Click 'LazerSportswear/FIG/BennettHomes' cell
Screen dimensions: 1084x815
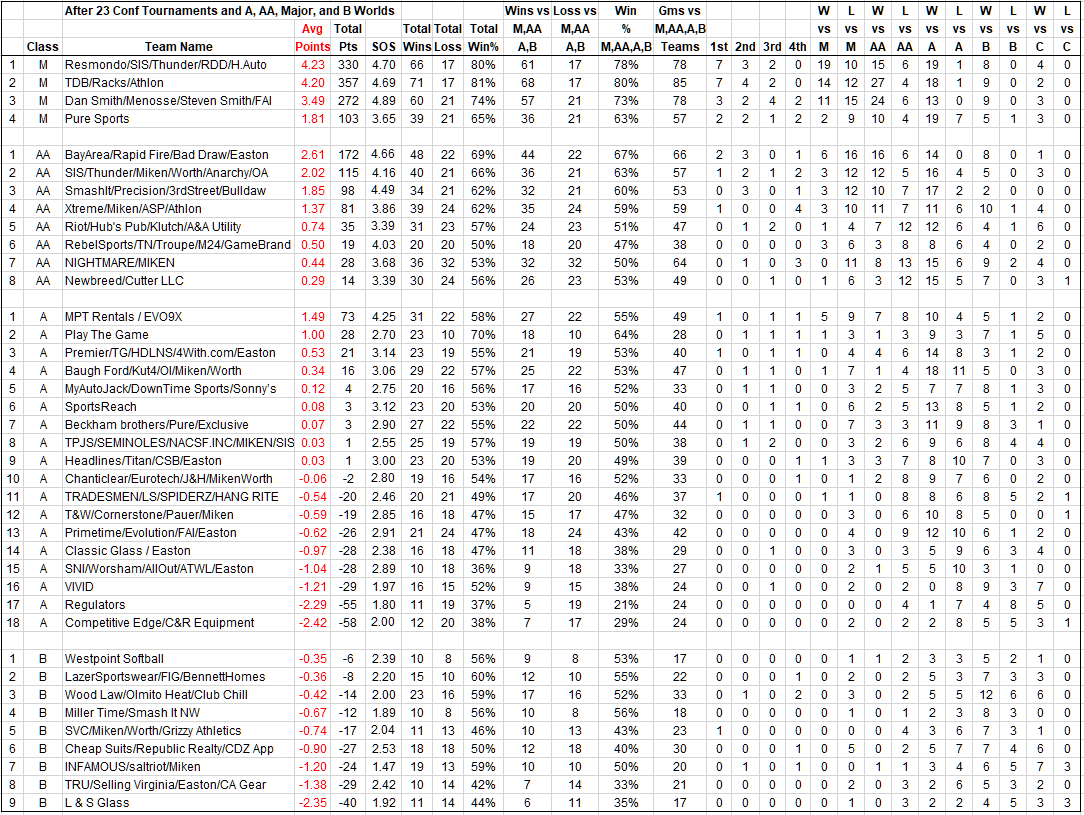point(178,676)
